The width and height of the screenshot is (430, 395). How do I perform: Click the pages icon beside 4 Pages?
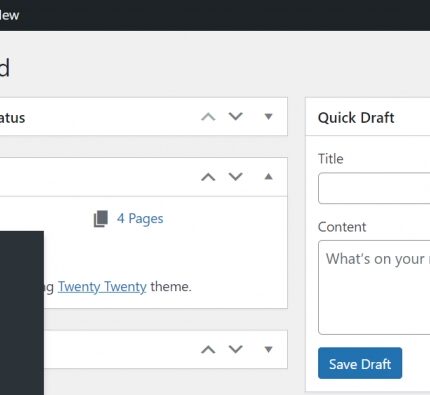coord(101,219)
